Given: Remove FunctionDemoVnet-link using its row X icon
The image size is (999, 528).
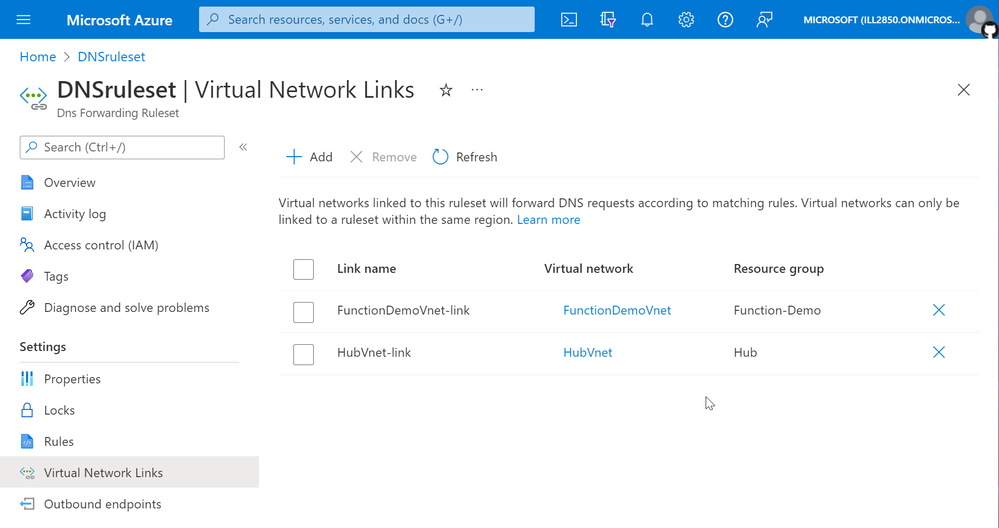Looking at the screenshot, I should (x=938, y=310).
